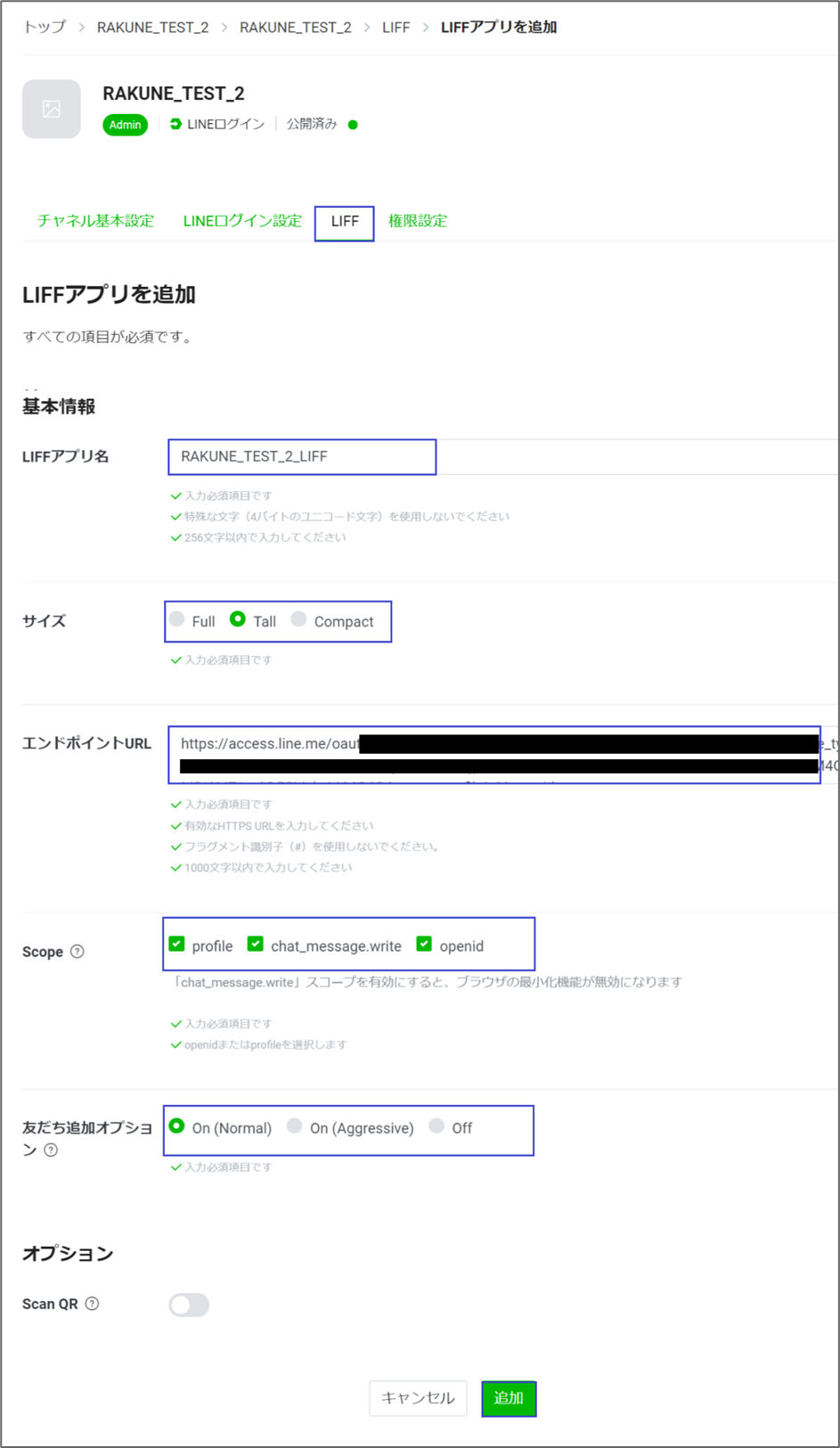Select On (Aggressive) friend option

[295, 1126]
